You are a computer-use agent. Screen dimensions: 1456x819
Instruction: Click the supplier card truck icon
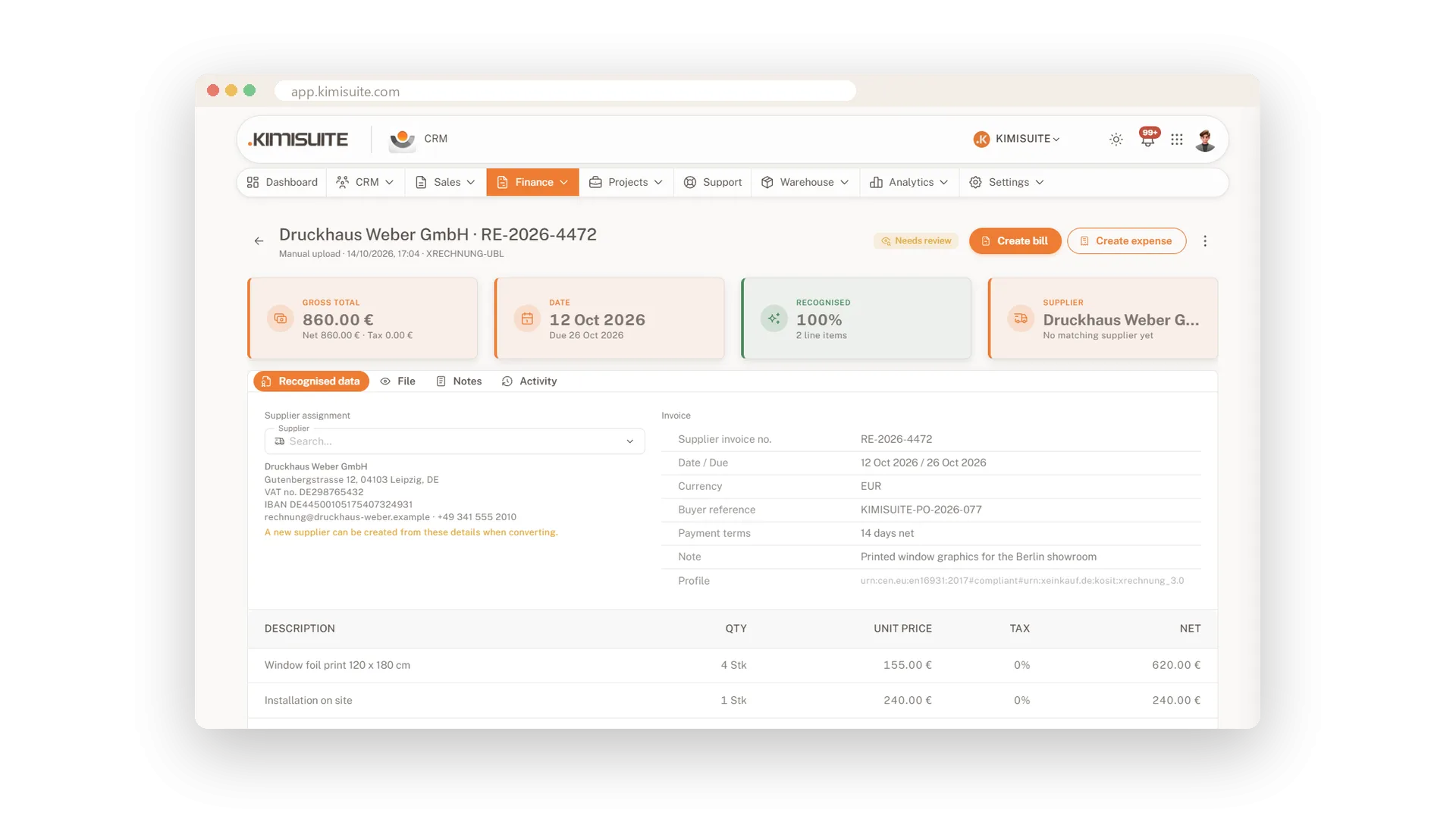pos(1021,318)
